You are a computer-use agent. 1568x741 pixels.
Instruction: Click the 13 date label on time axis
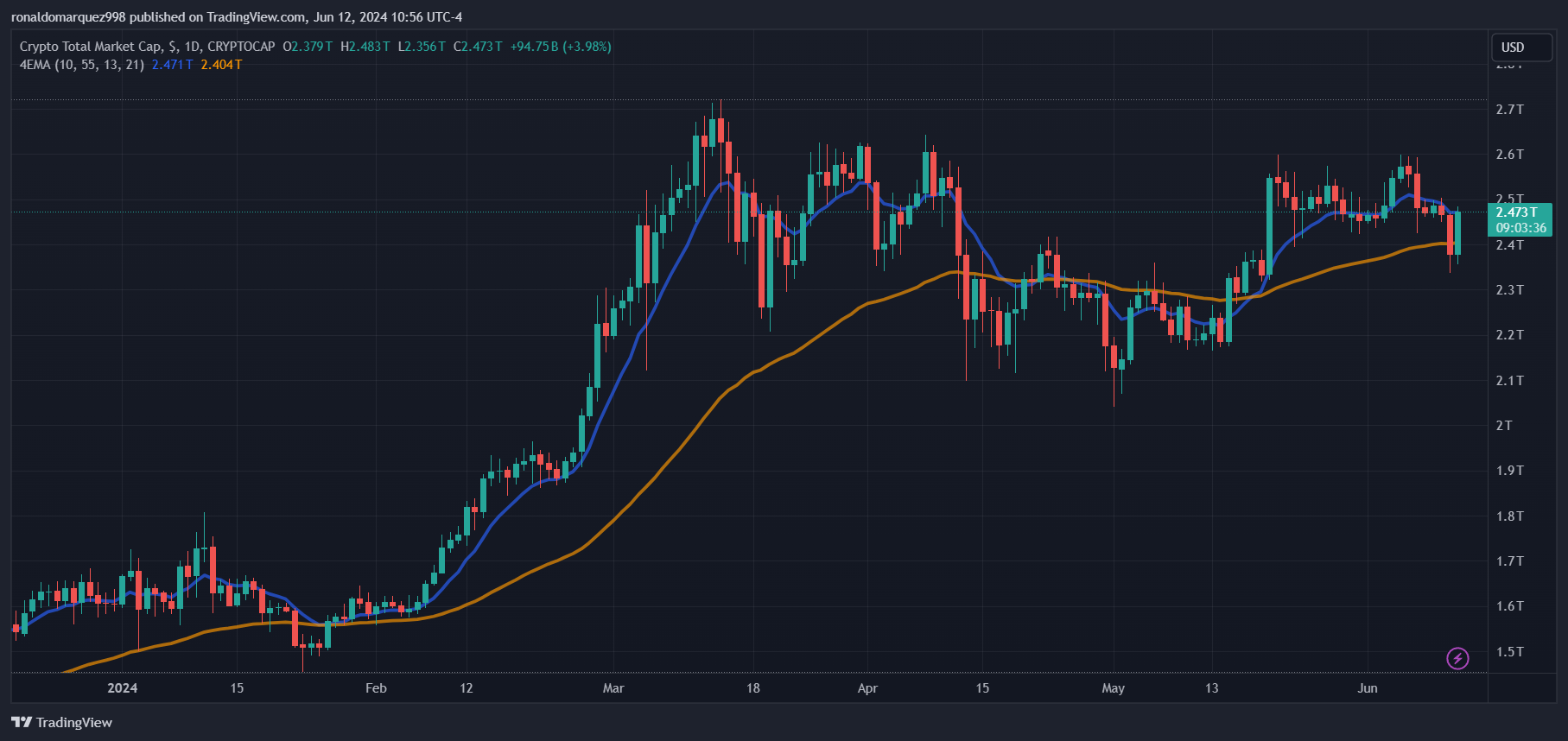click(x=1212, y=688)
